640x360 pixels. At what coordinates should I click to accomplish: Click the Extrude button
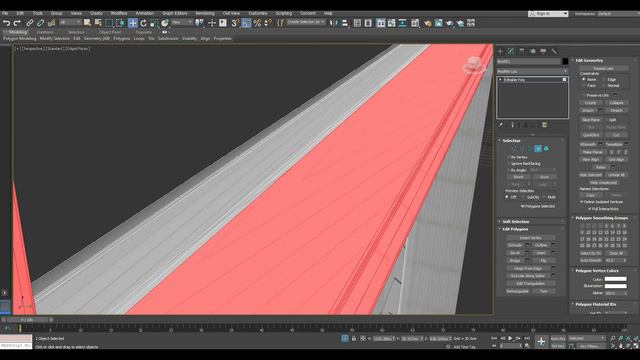515,245
